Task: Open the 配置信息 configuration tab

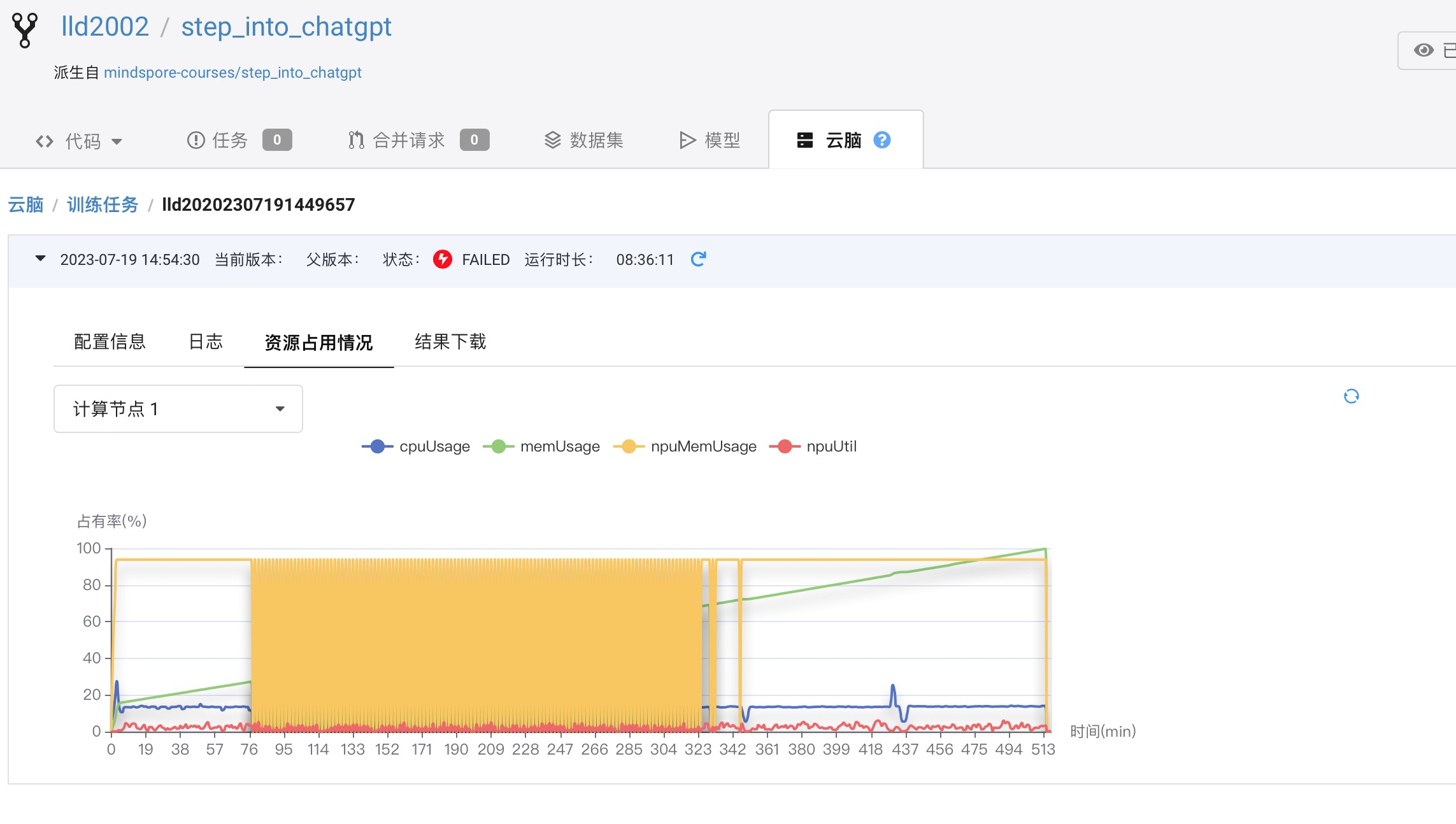Action: pos(110,343)
